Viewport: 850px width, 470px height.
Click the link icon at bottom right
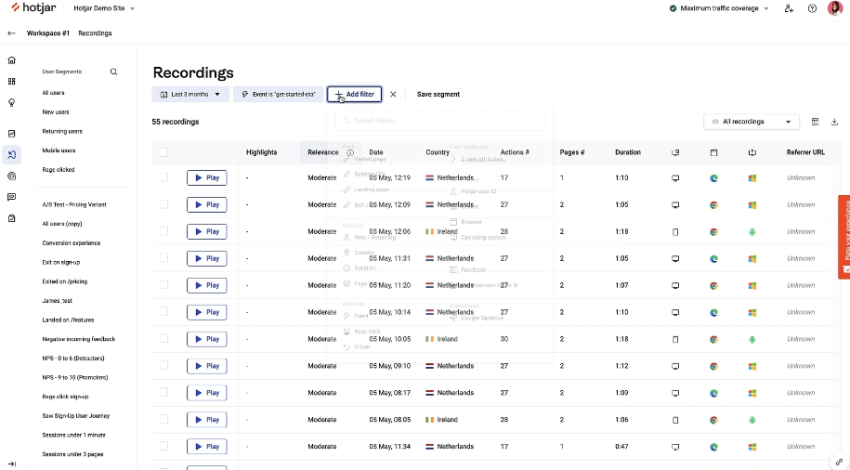839,462
